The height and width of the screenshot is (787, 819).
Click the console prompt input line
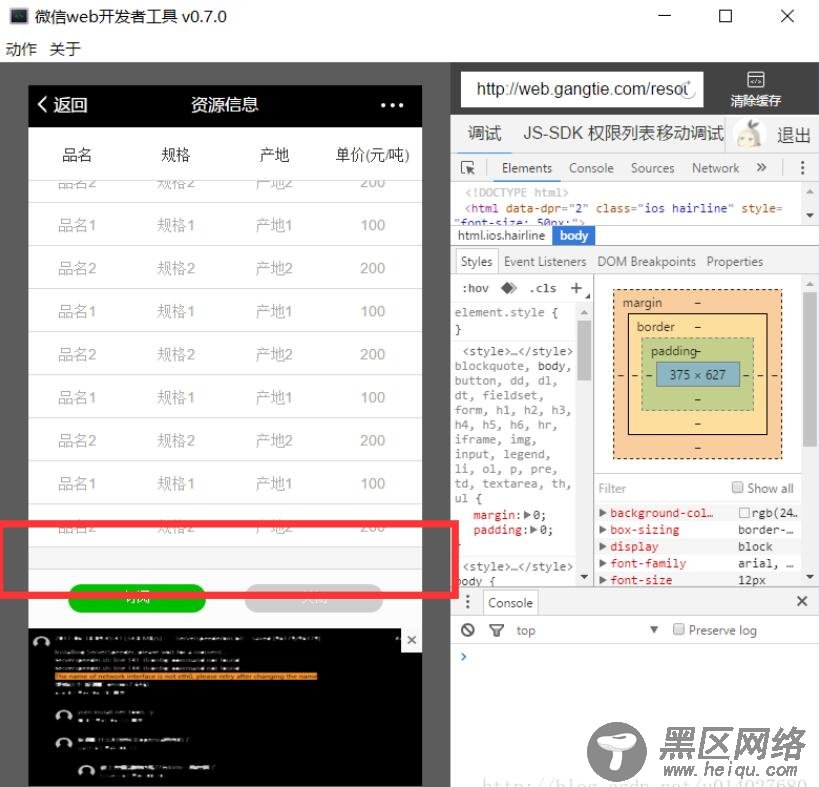635,656
